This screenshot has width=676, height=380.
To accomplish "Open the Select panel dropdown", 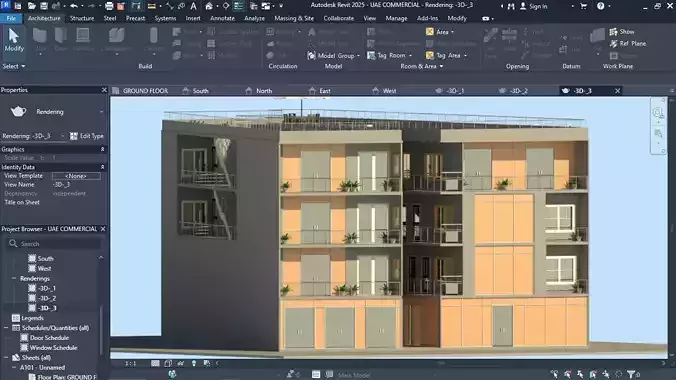I will point(14,66).
